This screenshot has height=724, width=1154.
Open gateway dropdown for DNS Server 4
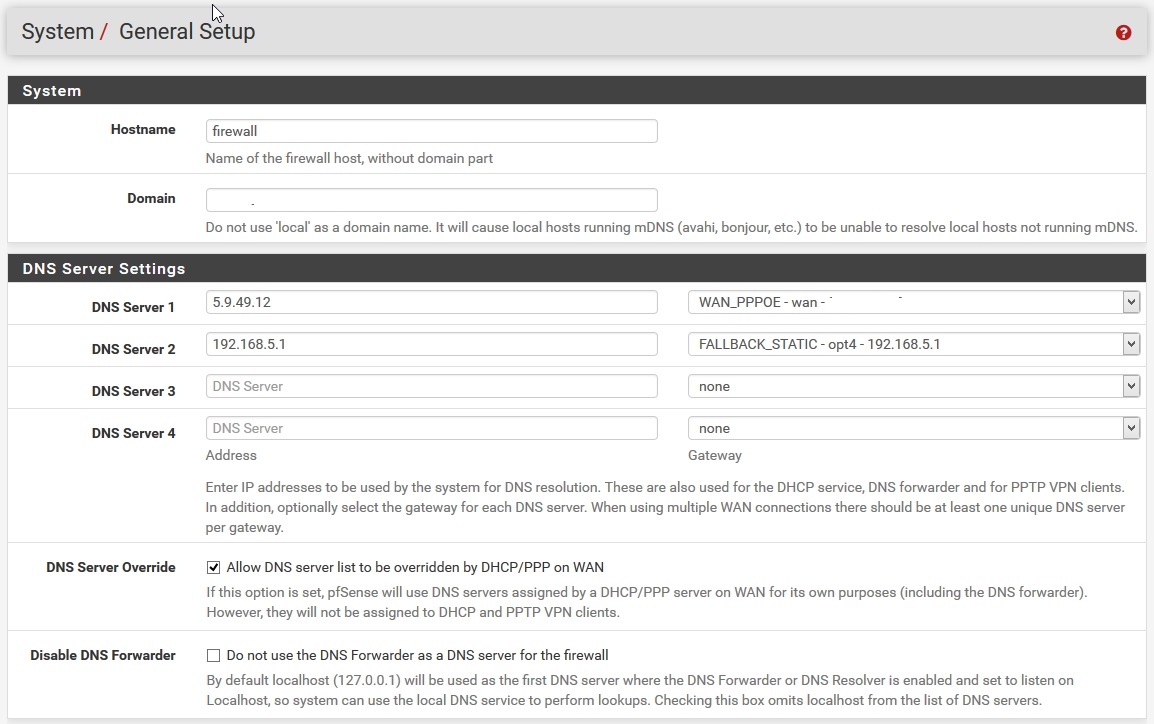(913, 428)
